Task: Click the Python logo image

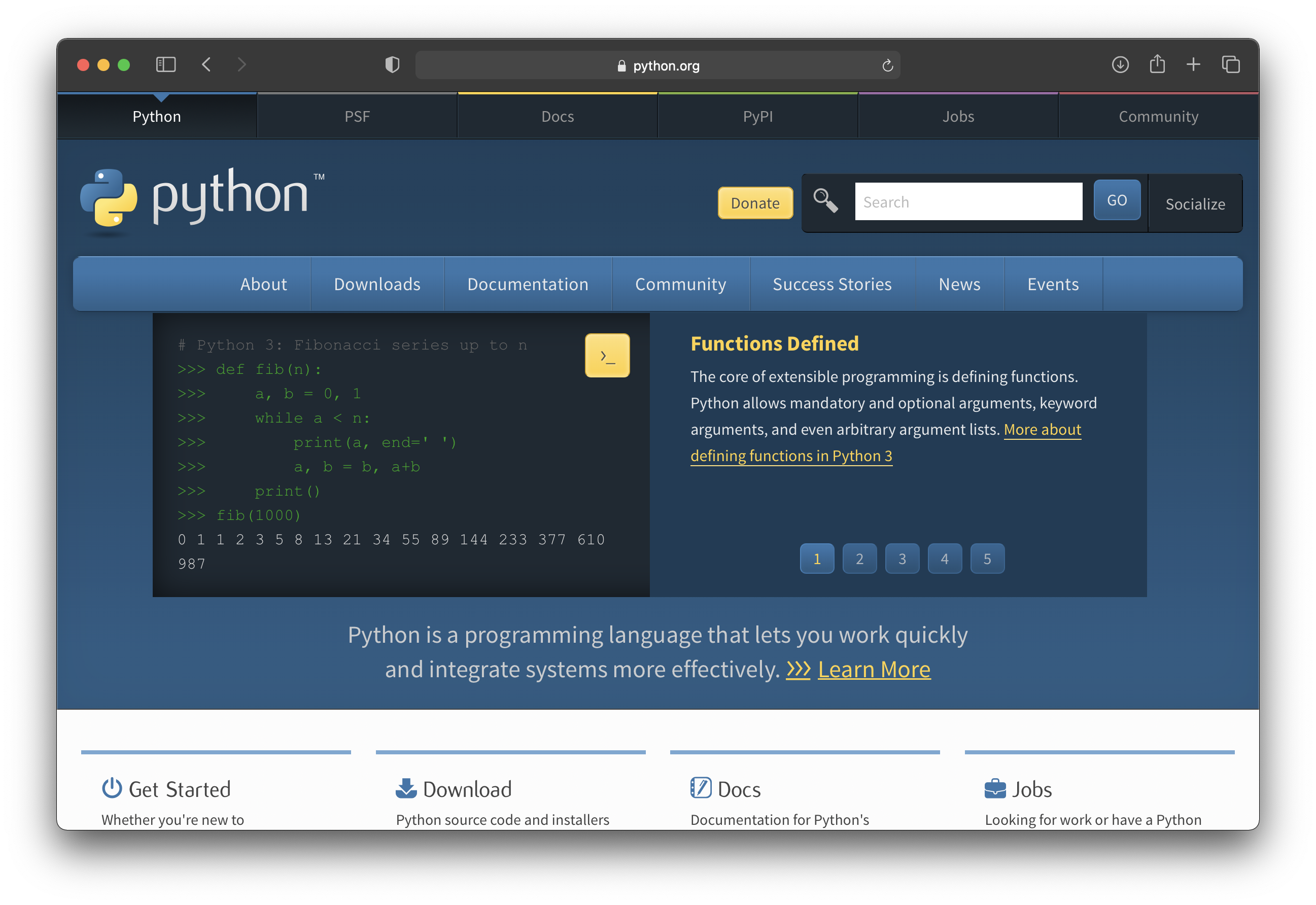Action: [x=202, y=202]
